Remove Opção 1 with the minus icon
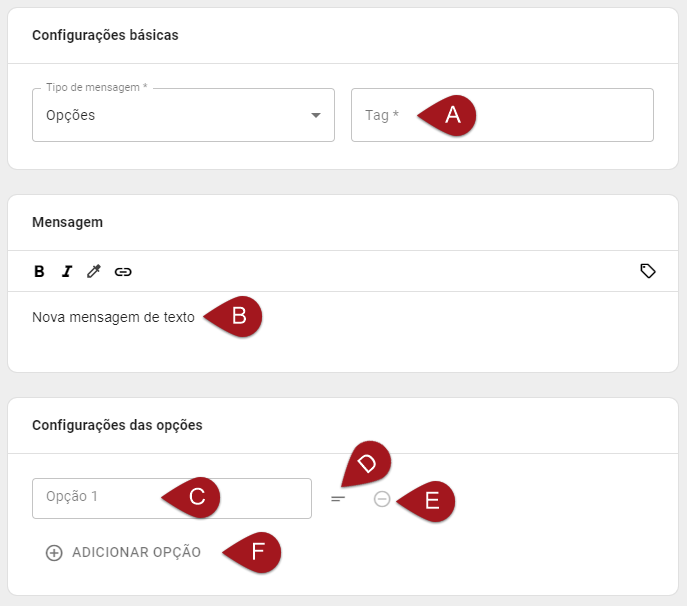 (x=382, y=499)
